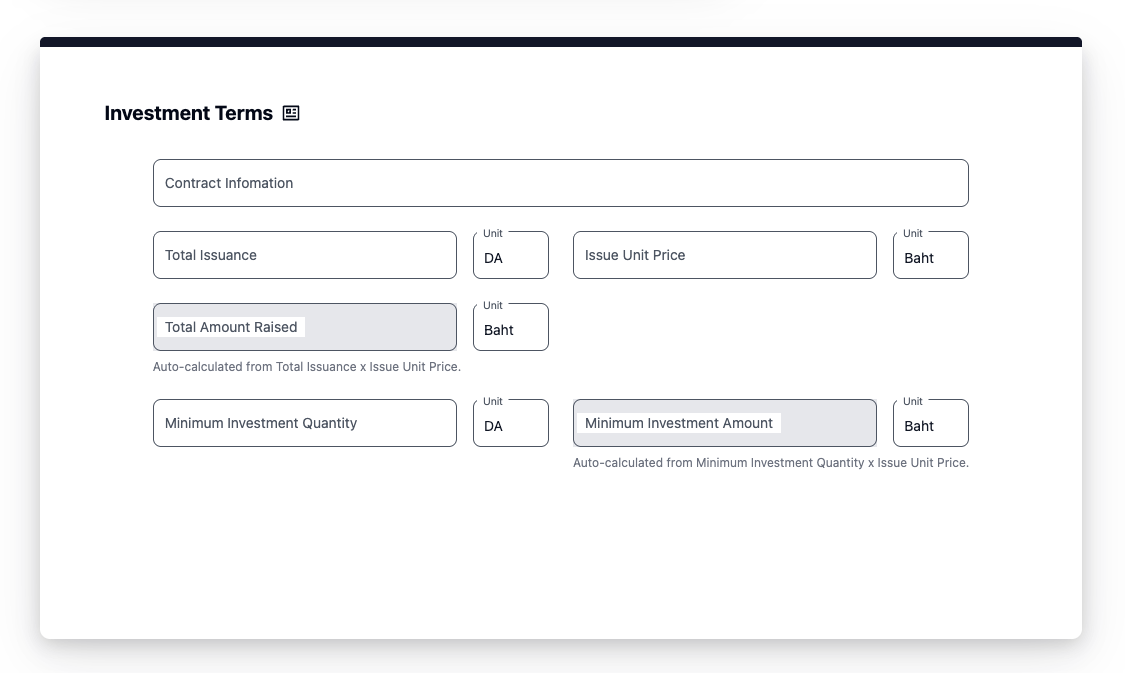Image resolution: width=1125 pixels, height=673 pixels.
Task: Click the Unit label above Total Amount Raised's Baht
Action: coord(493,305)
